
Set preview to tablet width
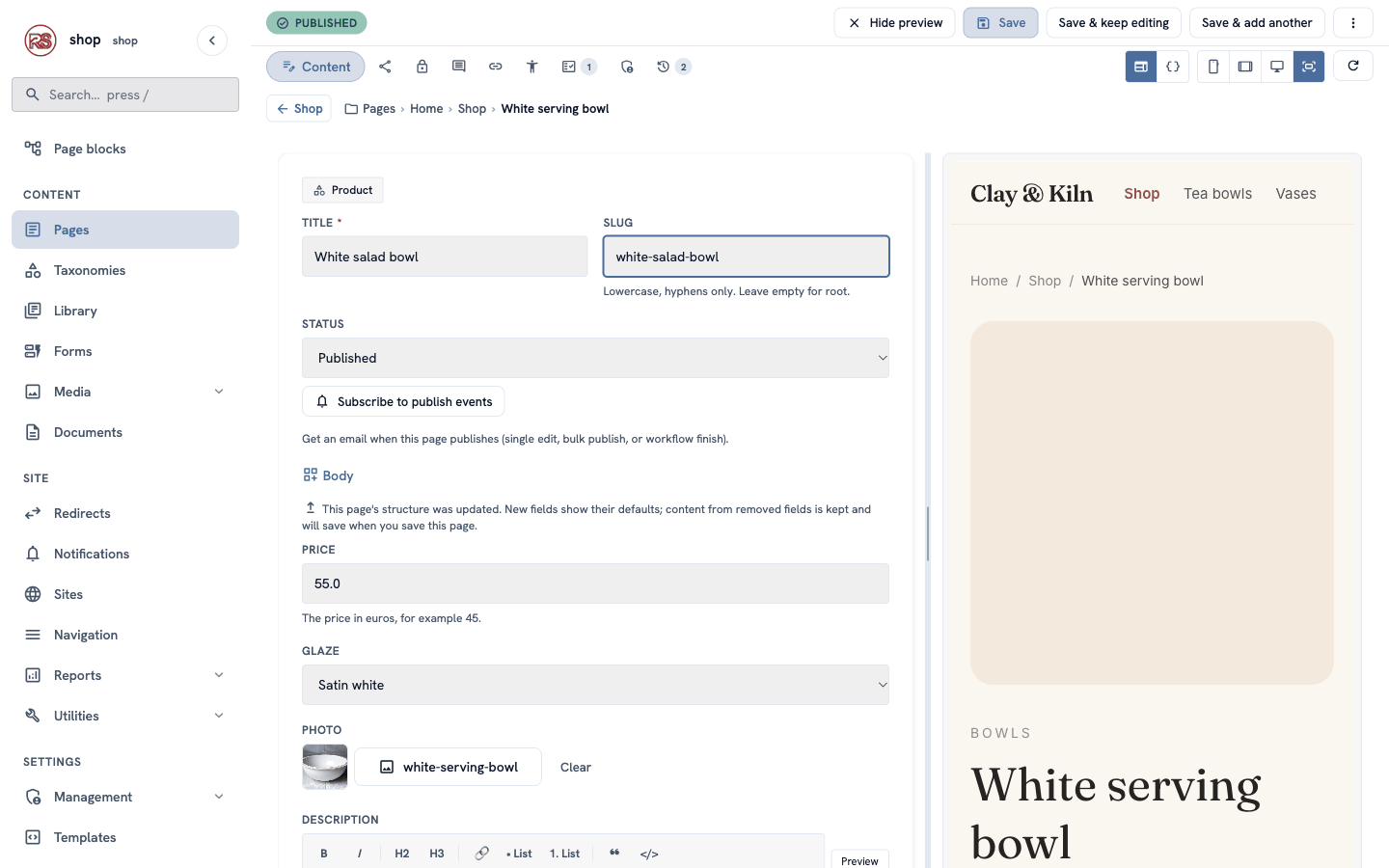[x=1245, y=67]
